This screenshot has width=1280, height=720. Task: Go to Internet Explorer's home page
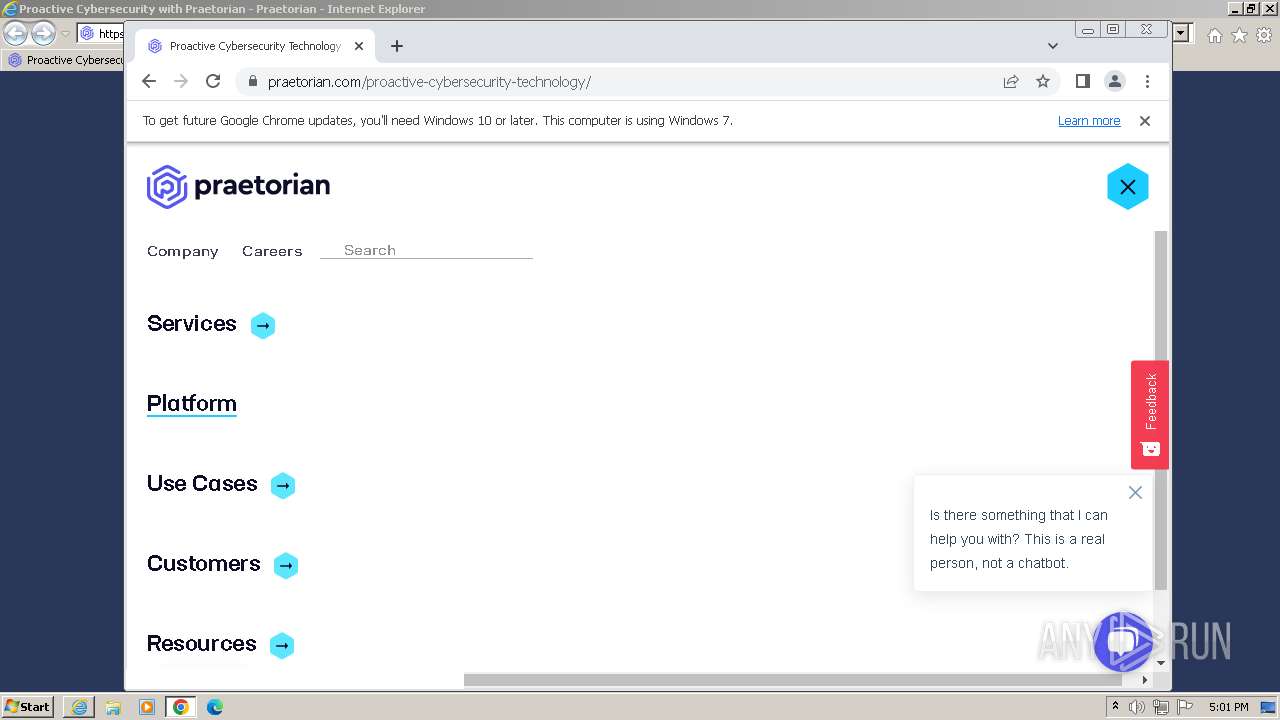[1215, 35]
